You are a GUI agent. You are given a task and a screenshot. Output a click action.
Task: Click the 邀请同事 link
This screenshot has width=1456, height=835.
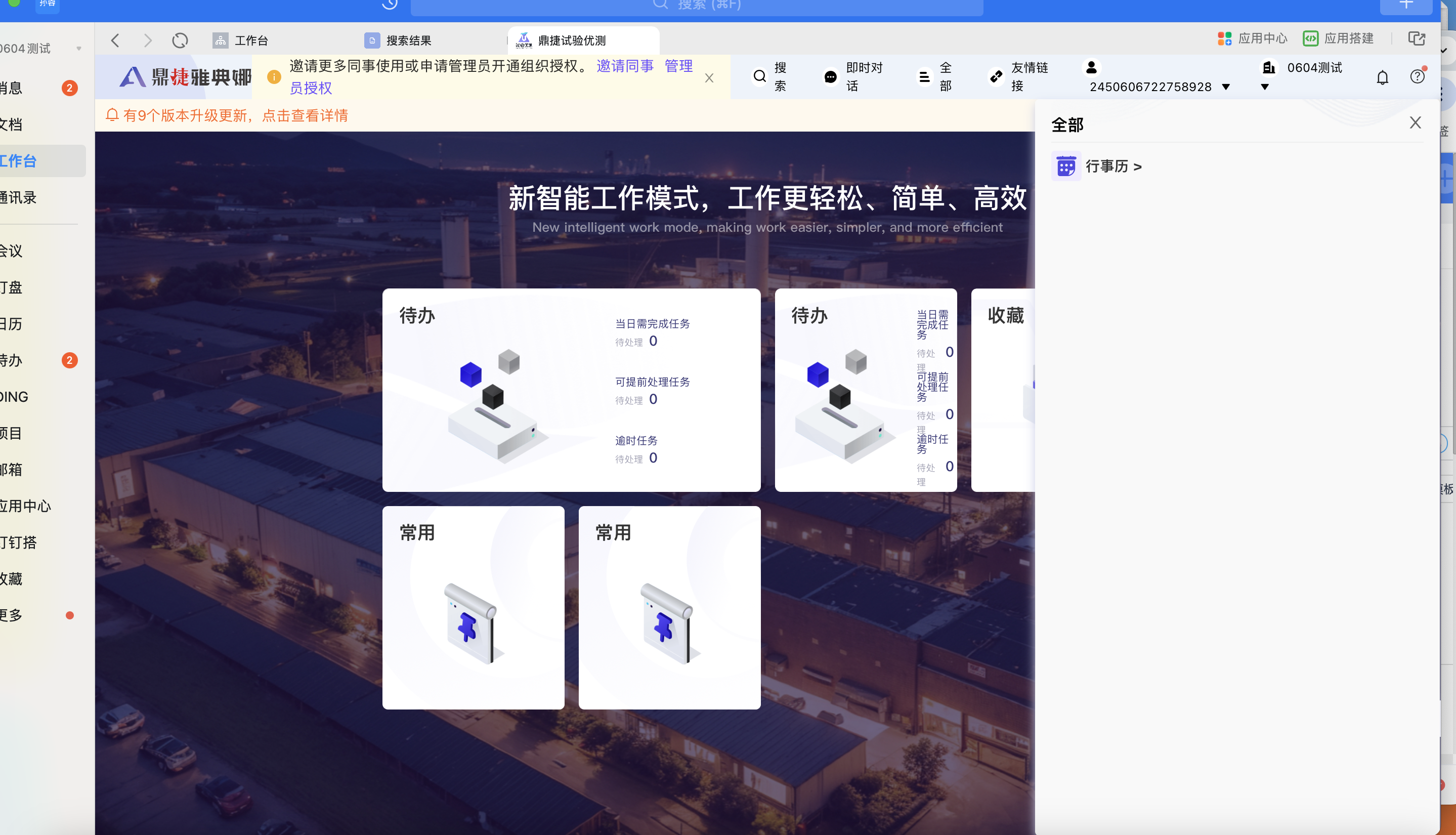[x=625, y=66]
